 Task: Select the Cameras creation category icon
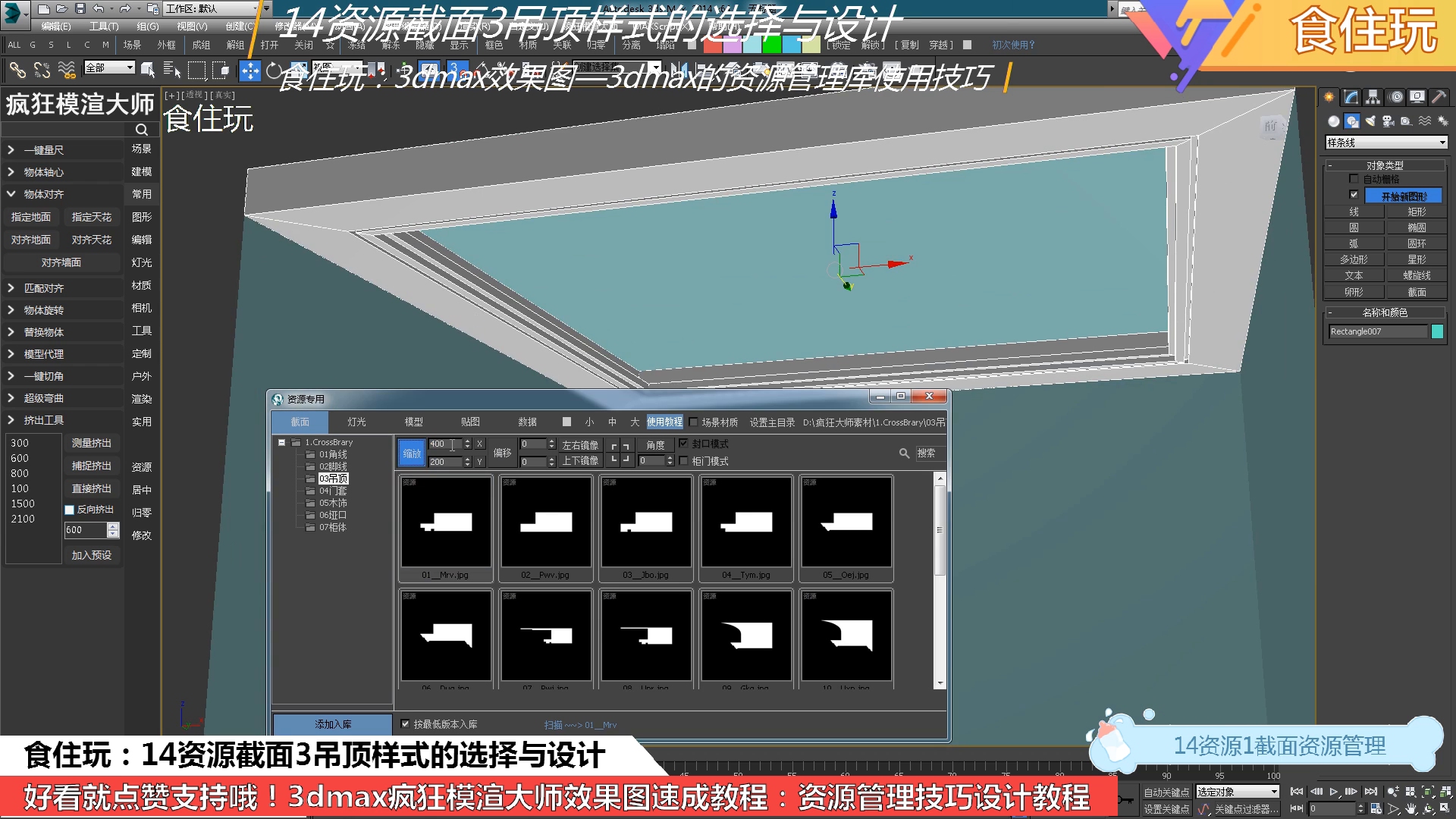(x=1389, y=121)
